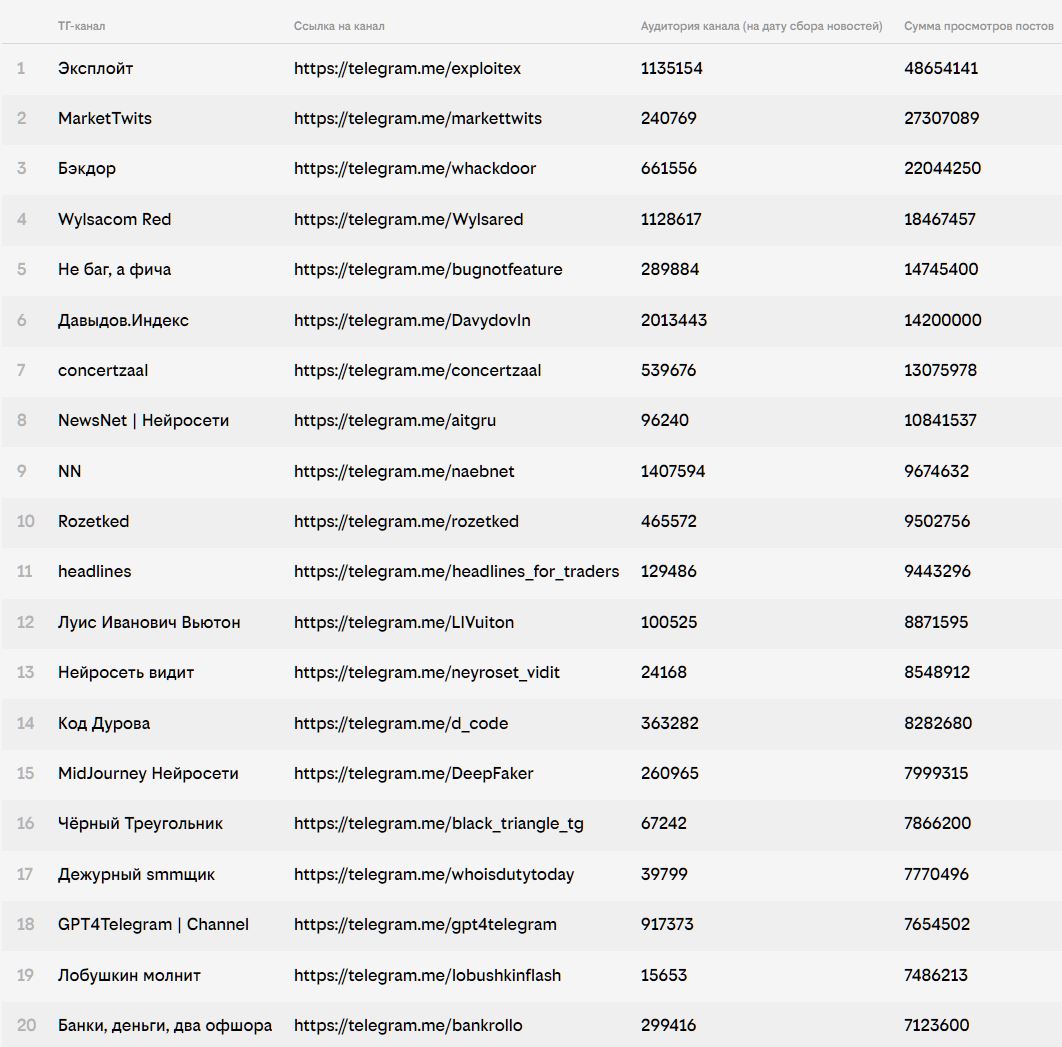Viewport: 1062px width, 1047px height.
Task: Visit the DavydovIn channel link
Action: (412, 321)
